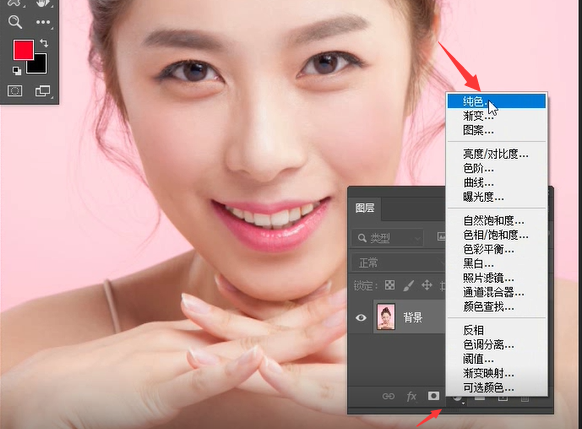
Task: Select the Zoom tool
Action: point(15,22)
